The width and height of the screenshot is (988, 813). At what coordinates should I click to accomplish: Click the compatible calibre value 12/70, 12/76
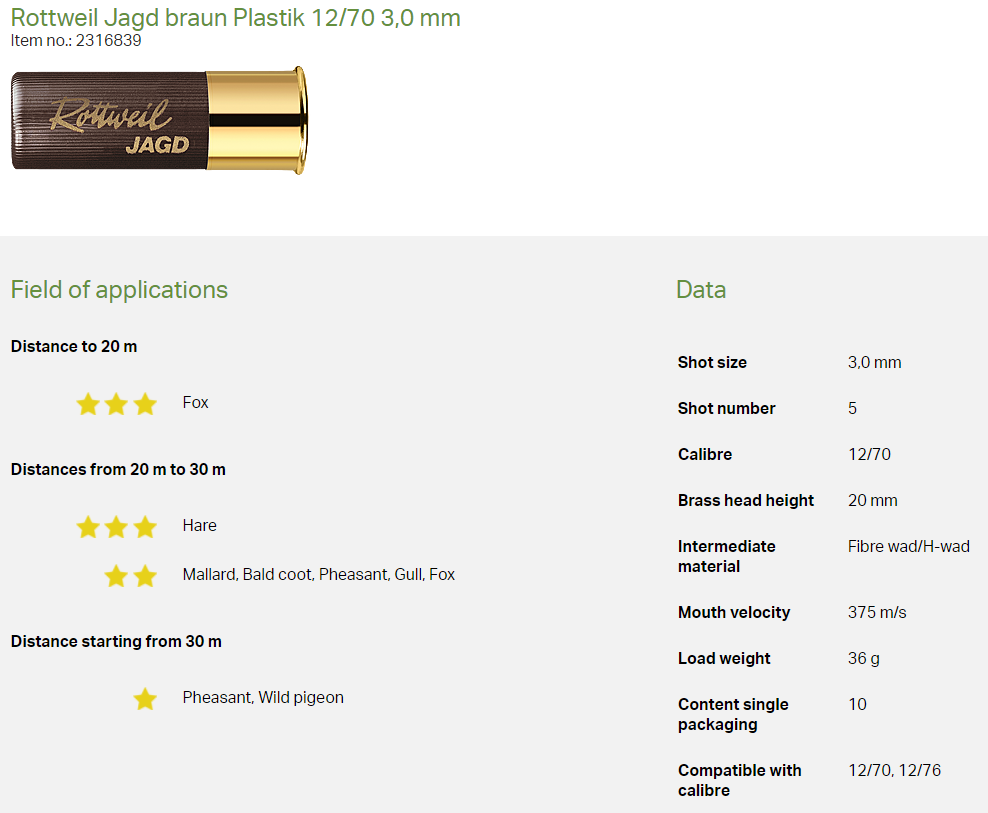pos(894,771)
